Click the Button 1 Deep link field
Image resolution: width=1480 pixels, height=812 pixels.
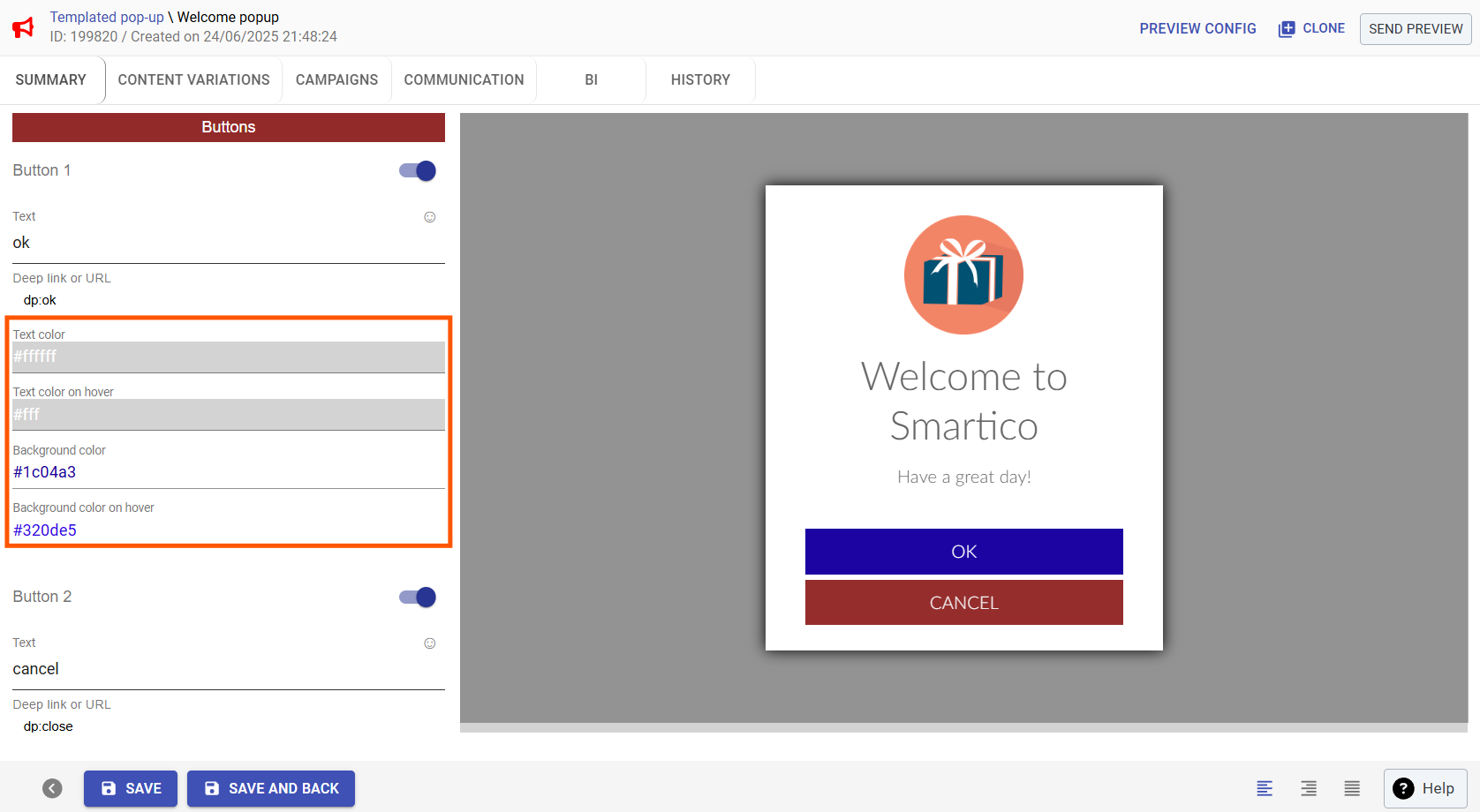(228, 300)
